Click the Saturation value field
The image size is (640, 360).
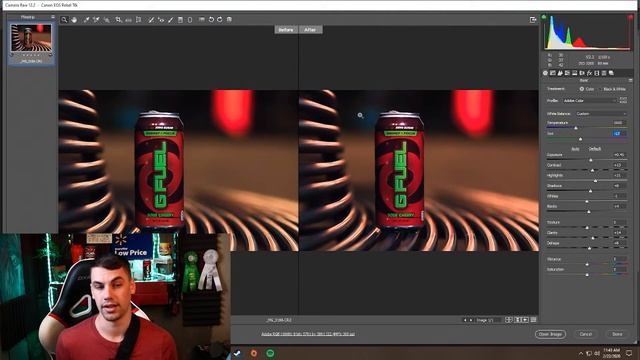coord(619,269)
